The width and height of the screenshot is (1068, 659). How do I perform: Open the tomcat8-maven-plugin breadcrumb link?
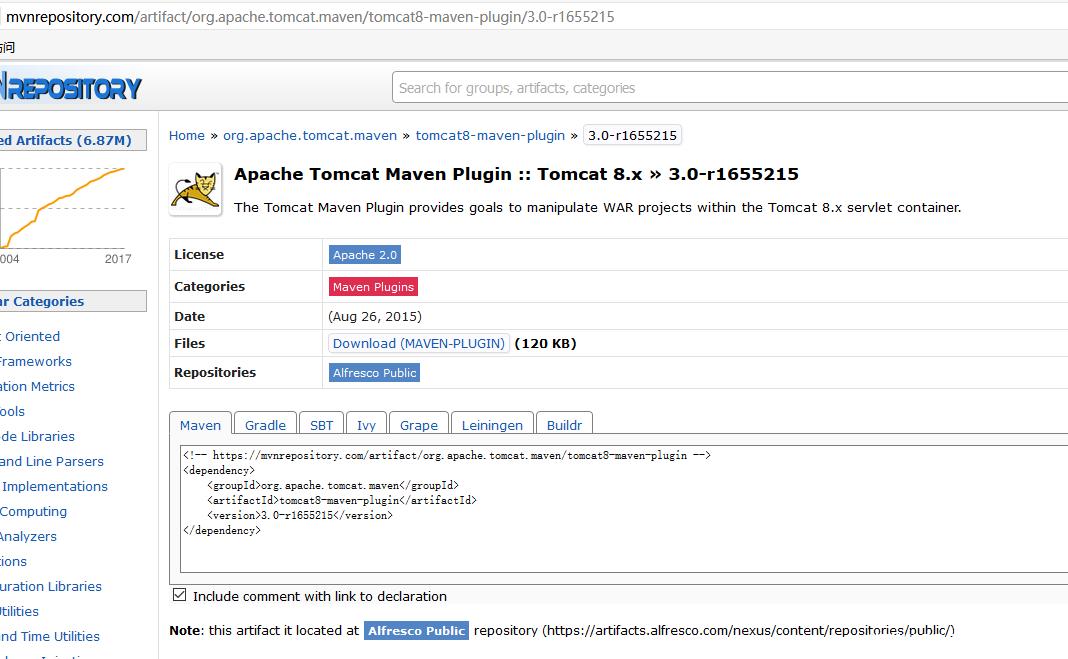point(490,135)
